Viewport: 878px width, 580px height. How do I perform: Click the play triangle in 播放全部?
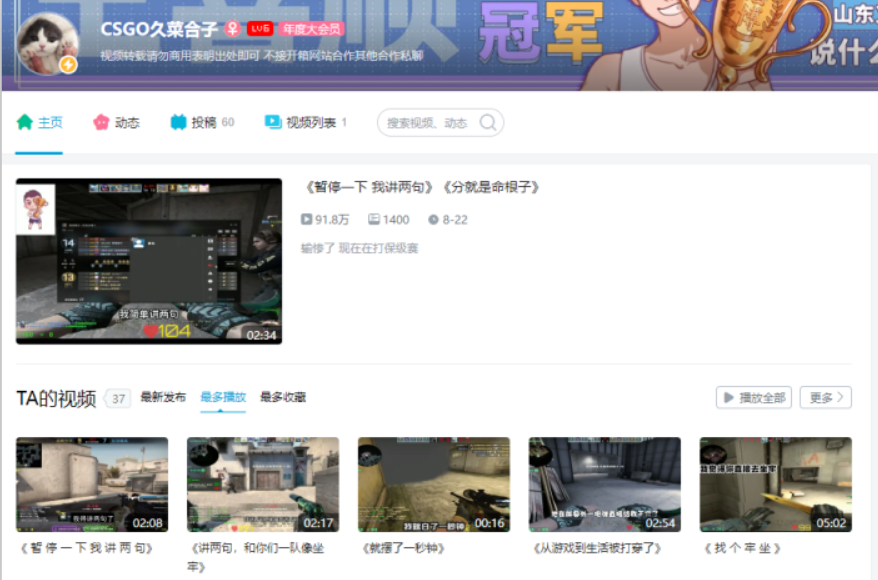[x=728, y=397]
